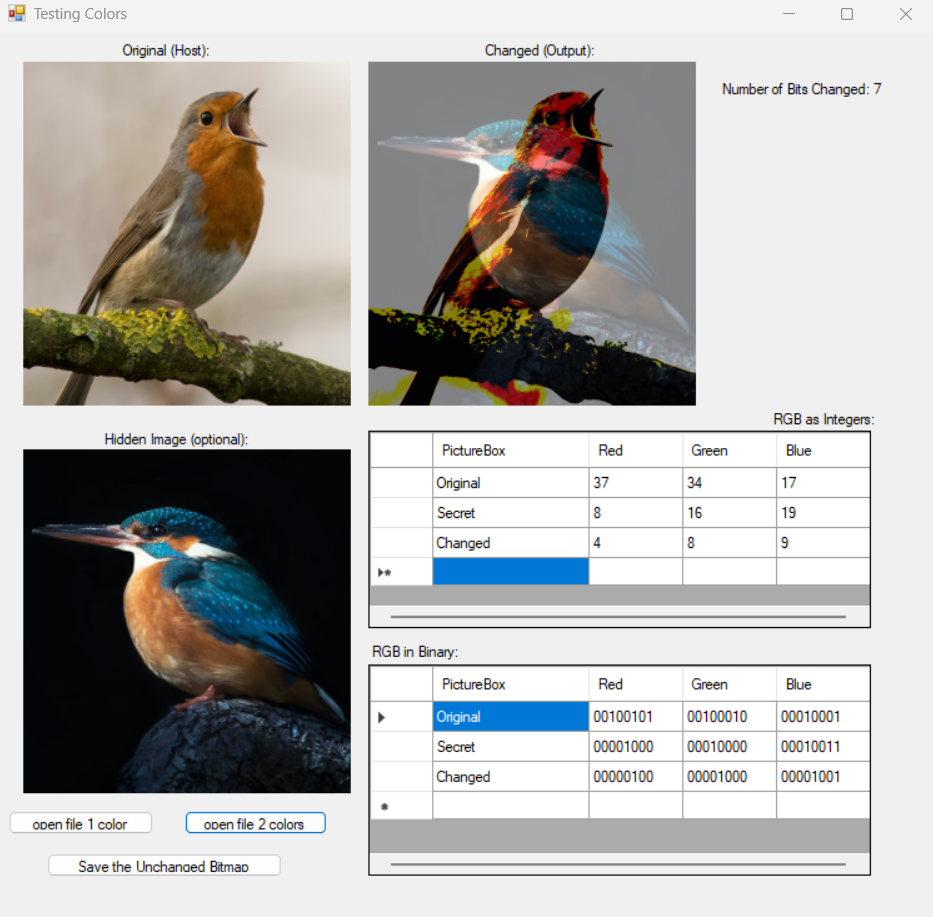Click the Hidden Image kingfisher picture

[187, 620]
